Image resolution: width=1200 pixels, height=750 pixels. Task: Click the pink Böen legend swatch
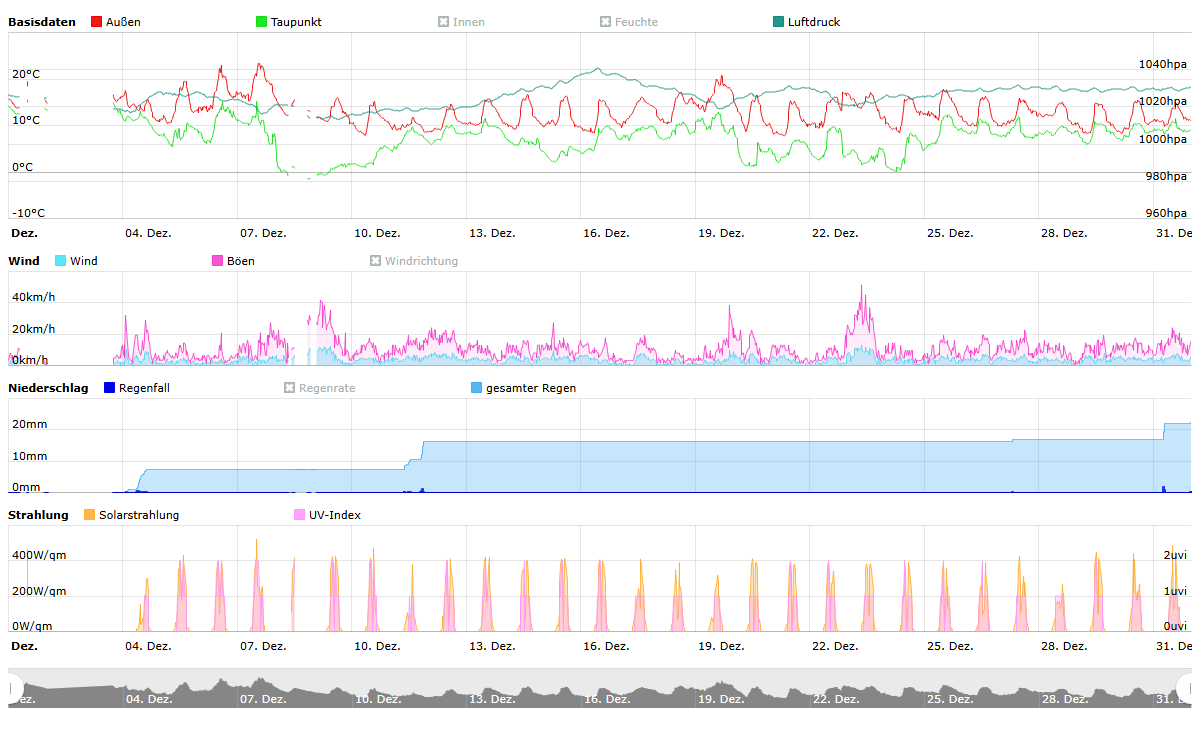(x=218, y=261)
